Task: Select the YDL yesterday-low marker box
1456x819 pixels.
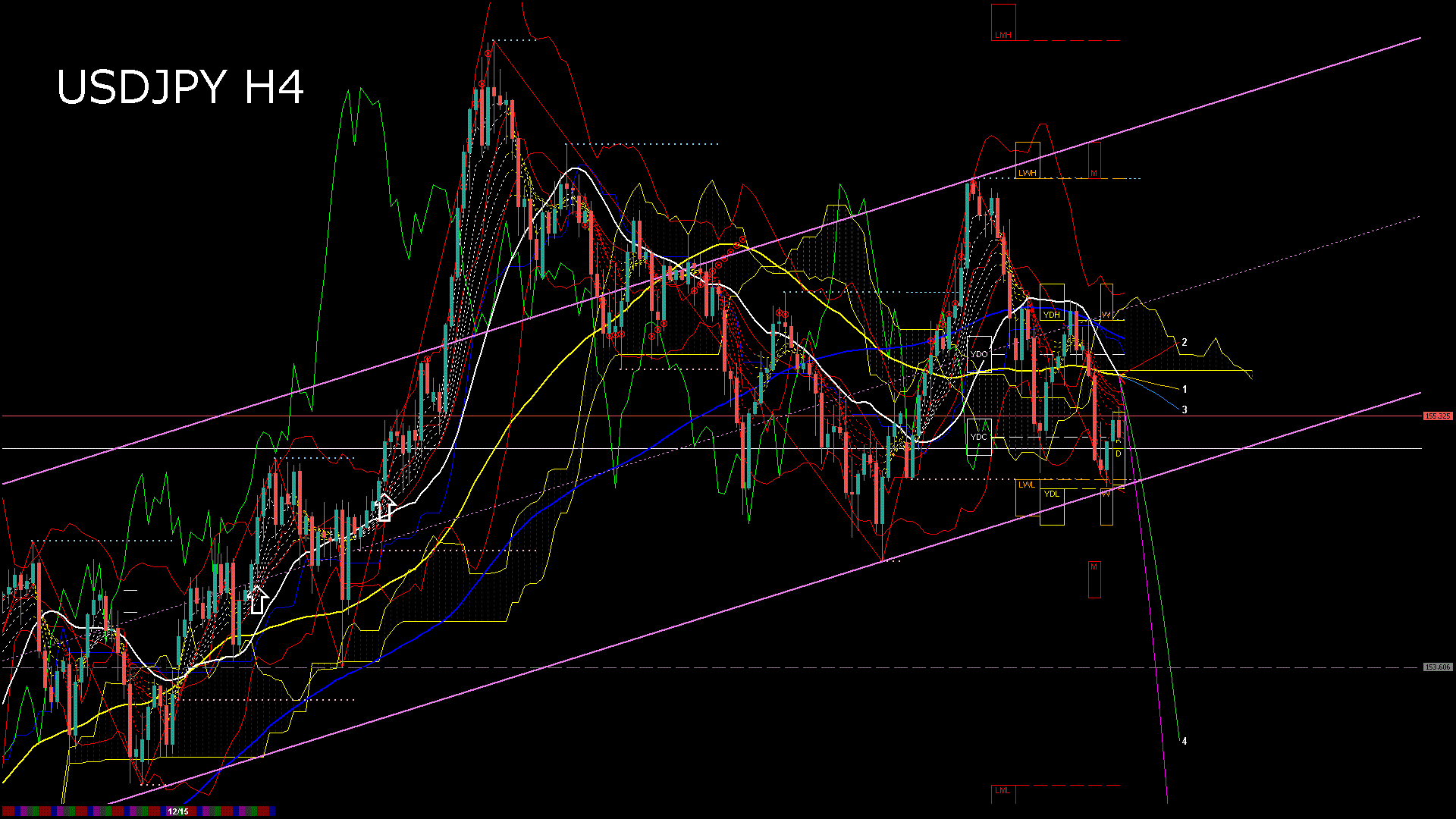Action: 1053,494
